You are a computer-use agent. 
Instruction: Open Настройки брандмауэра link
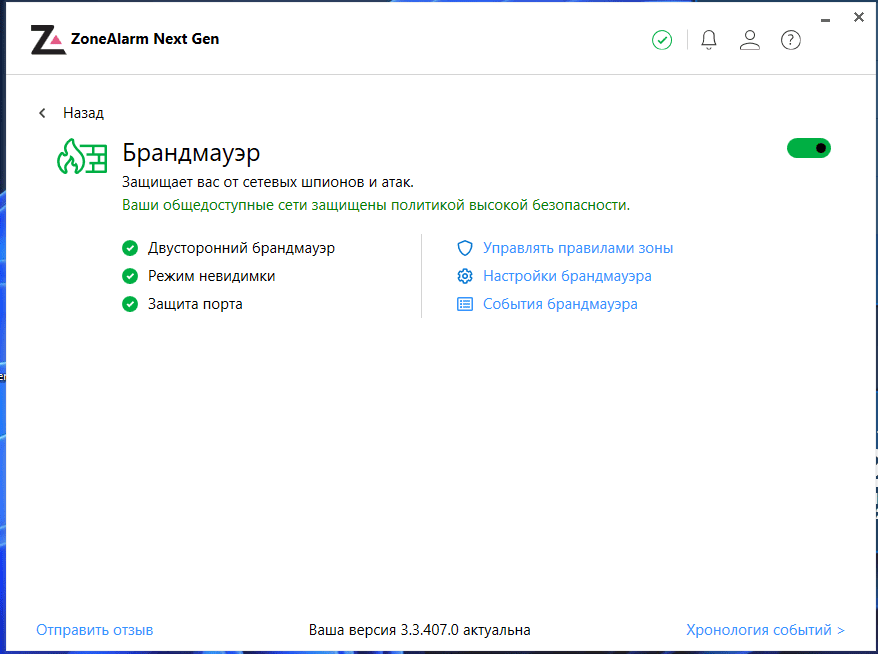tap(567, 276)
